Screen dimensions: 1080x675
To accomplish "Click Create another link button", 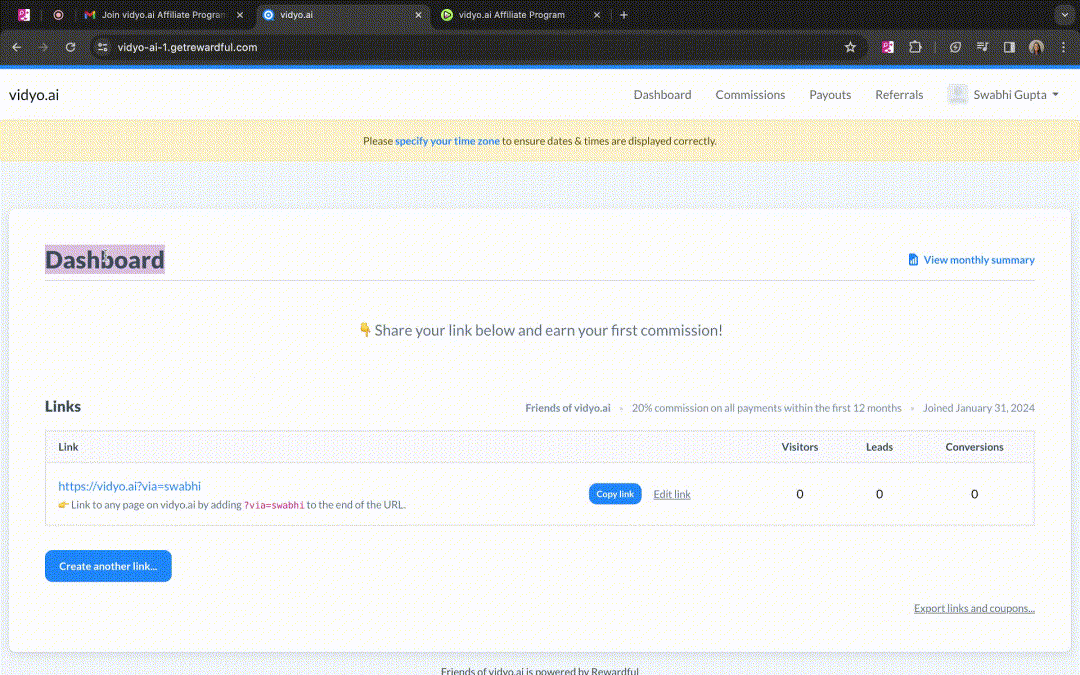I will [108, 566].
